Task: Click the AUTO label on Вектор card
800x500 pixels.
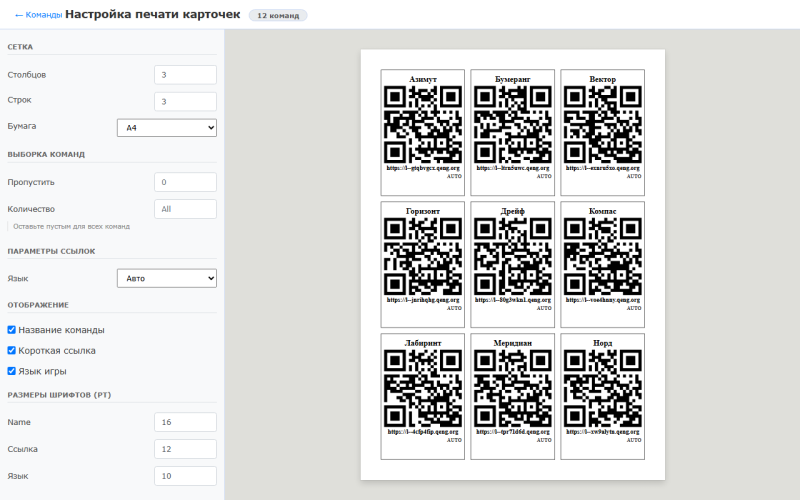Action: (634, 176)
